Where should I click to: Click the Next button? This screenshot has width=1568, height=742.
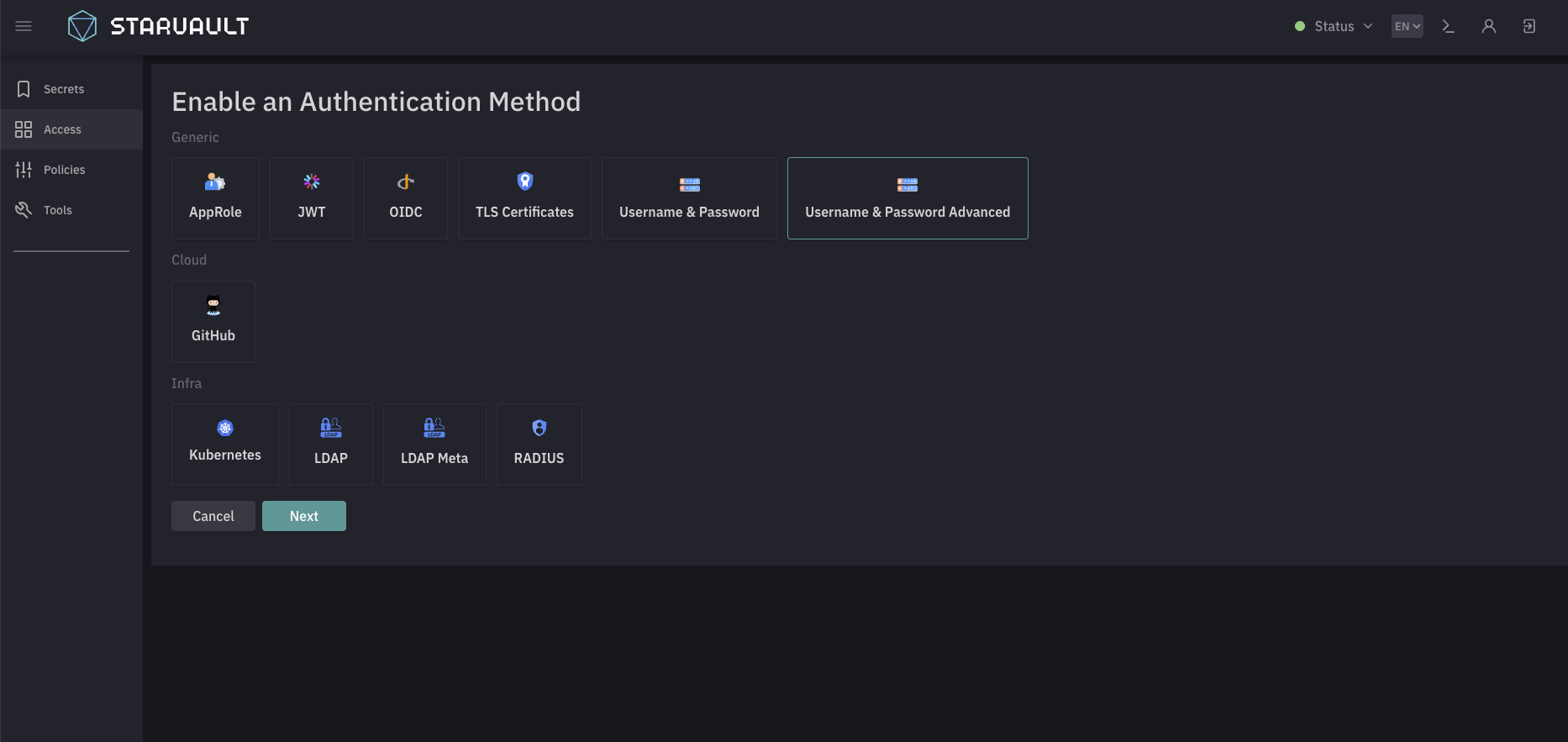[x=304, y=516]
